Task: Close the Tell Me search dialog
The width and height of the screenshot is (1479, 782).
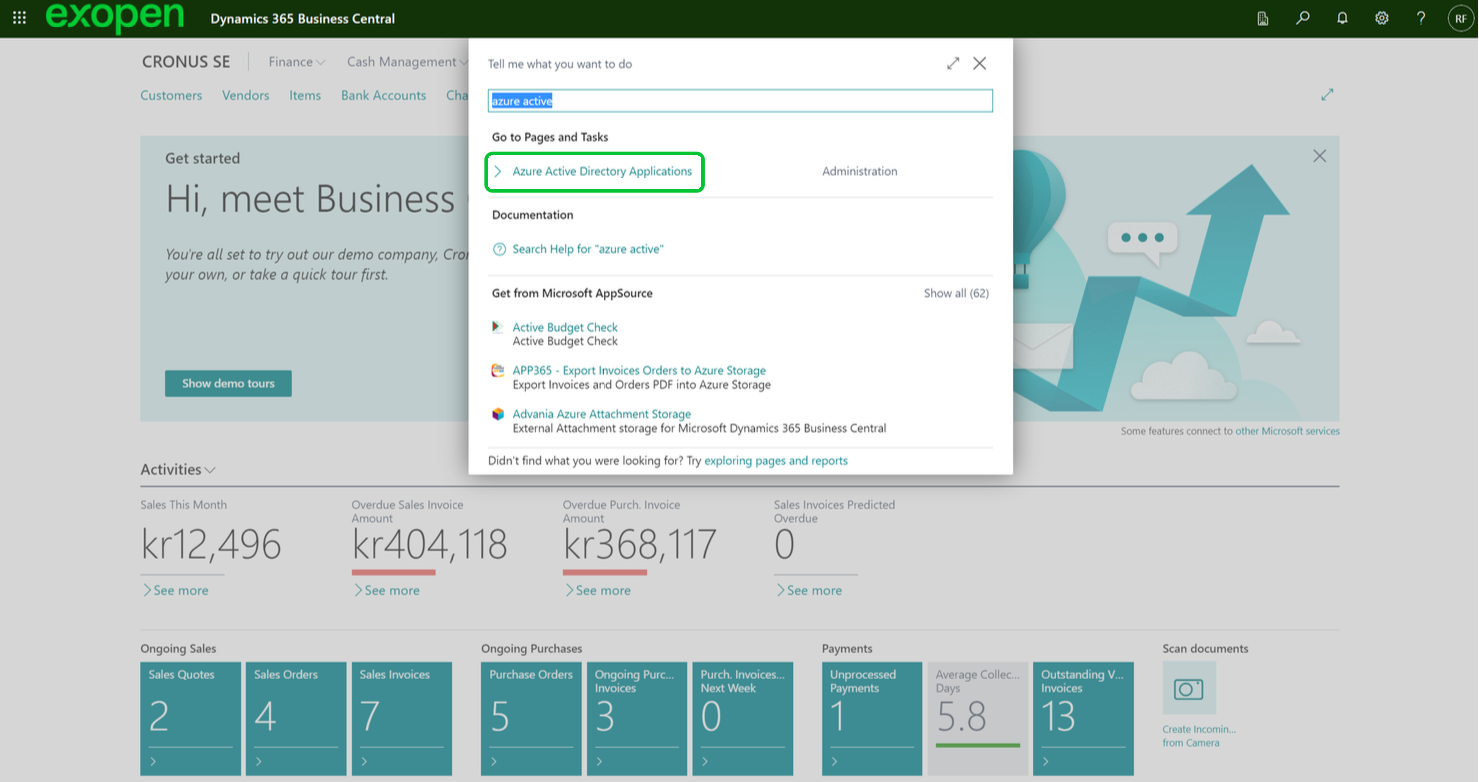Action: point(980,63)
